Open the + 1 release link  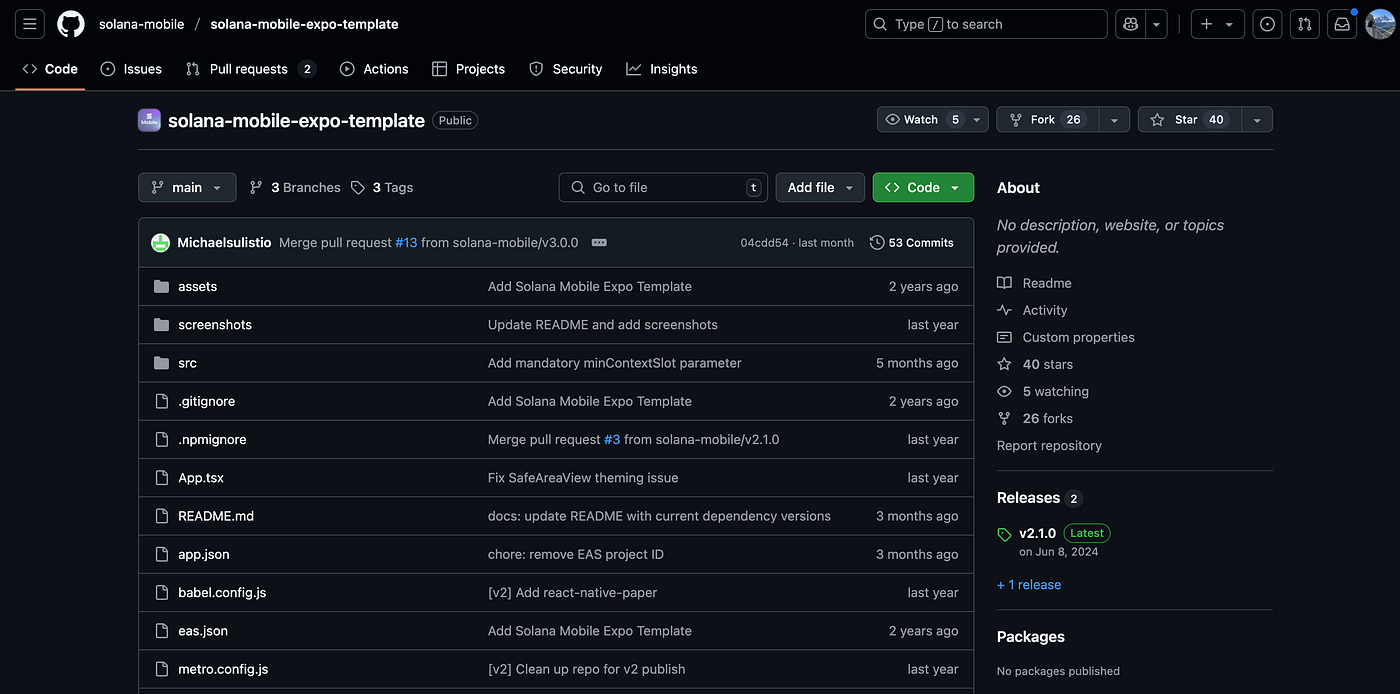coord(1029,585)
